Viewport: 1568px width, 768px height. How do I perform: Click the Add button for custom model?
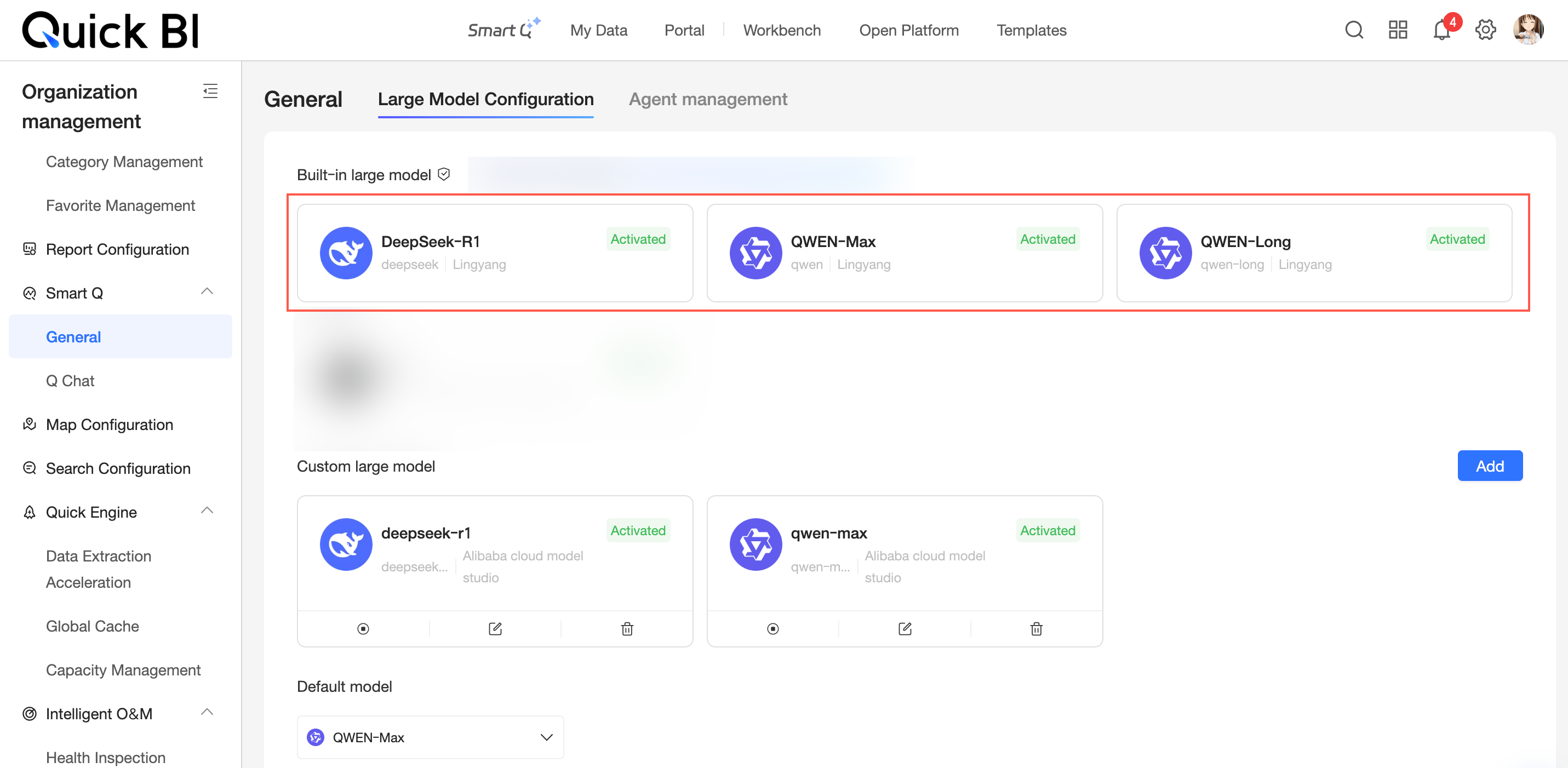coord(1489,466)
